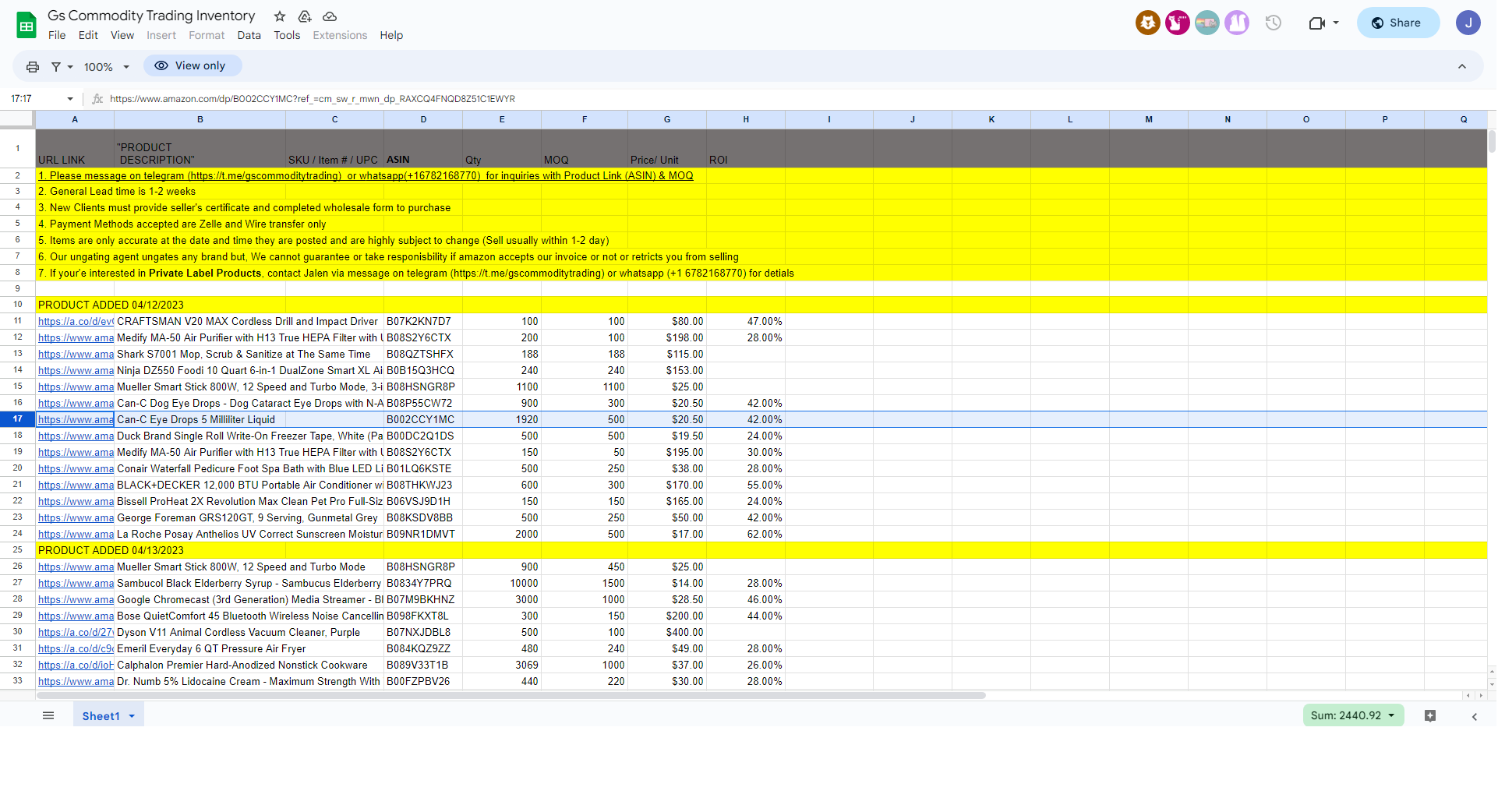Open the URL link for Emeril Air Fryer
Viewport: 1498px width, 812px height.
pos(76,648)
